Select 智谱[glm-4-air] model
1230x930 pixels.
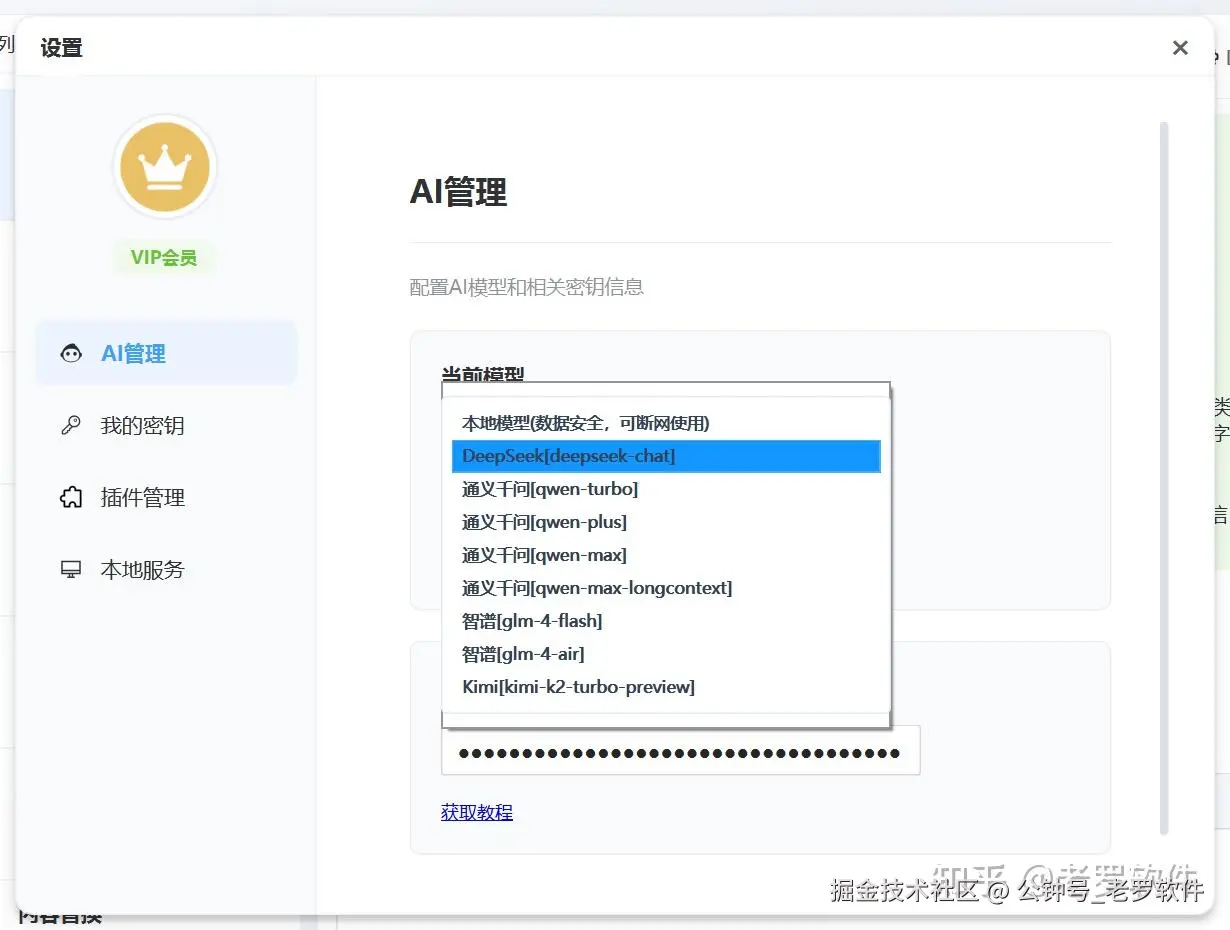[x=666, y=654]
